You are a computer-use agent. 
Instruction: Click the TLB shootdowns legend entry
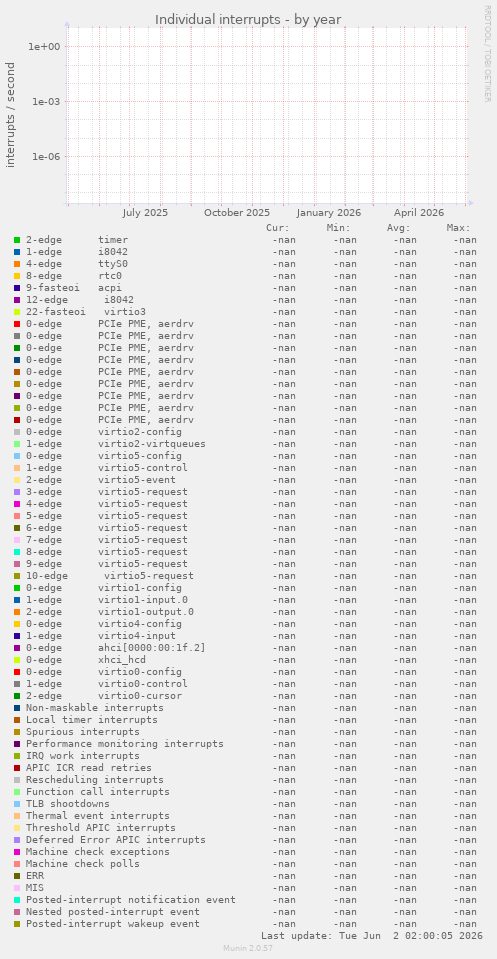pos(68,804)
